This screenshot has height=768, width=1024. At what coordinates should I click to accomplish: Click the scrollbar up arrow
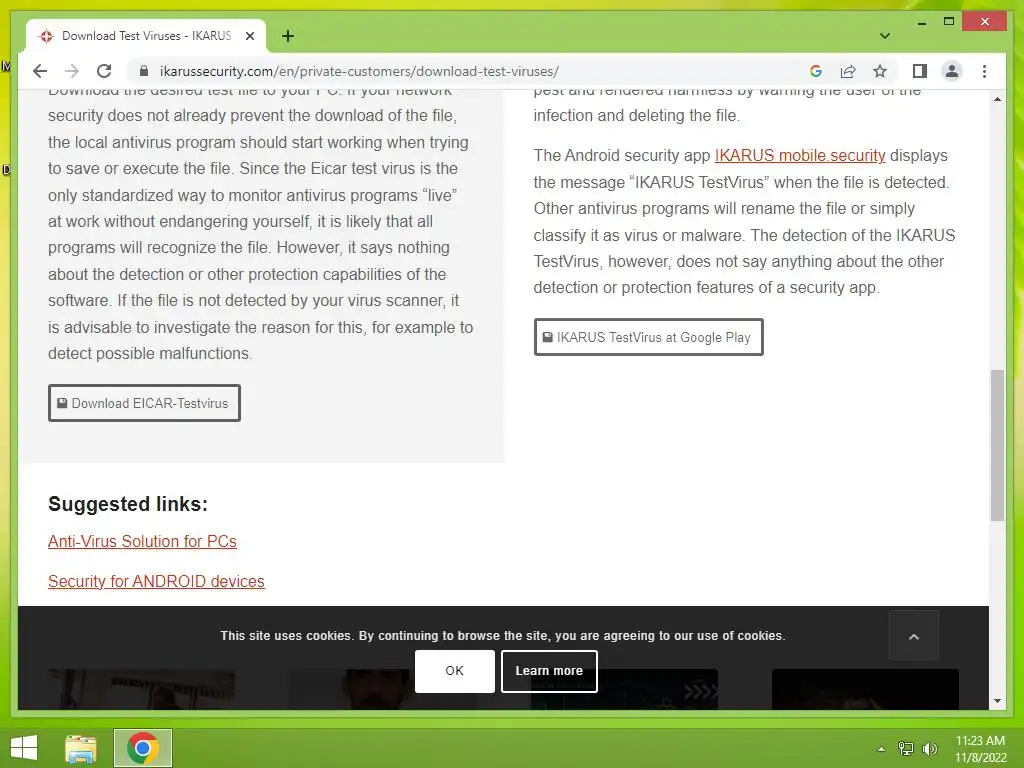pyautogui.click(x=997, y=99)
